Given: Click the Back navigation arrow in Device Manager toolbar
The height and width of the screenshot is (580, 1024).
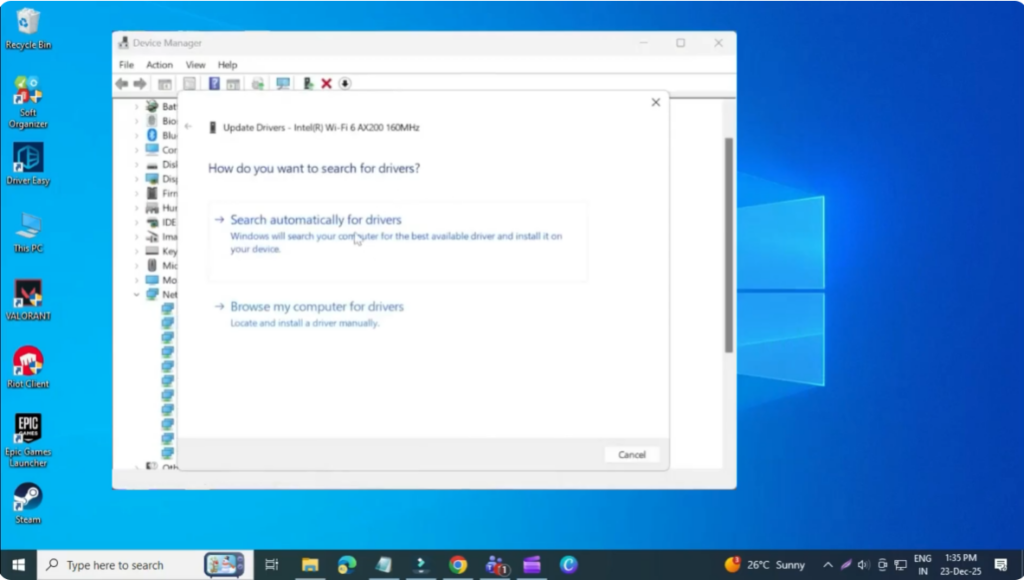Looking at the screenshot, I should click(123, 83).
